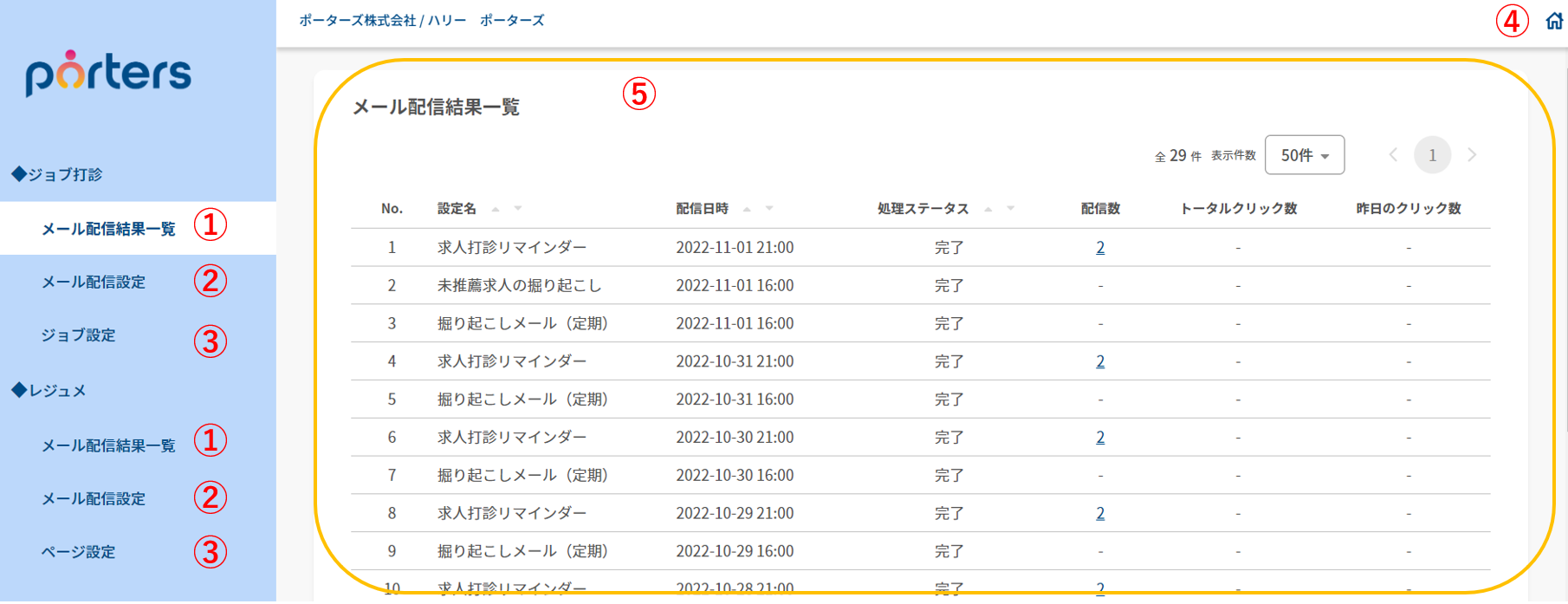This screenshot has height=604, width=1568.
Task: Open メール配信結果一覧 under ジョブ打診
Action: (108, 229)
